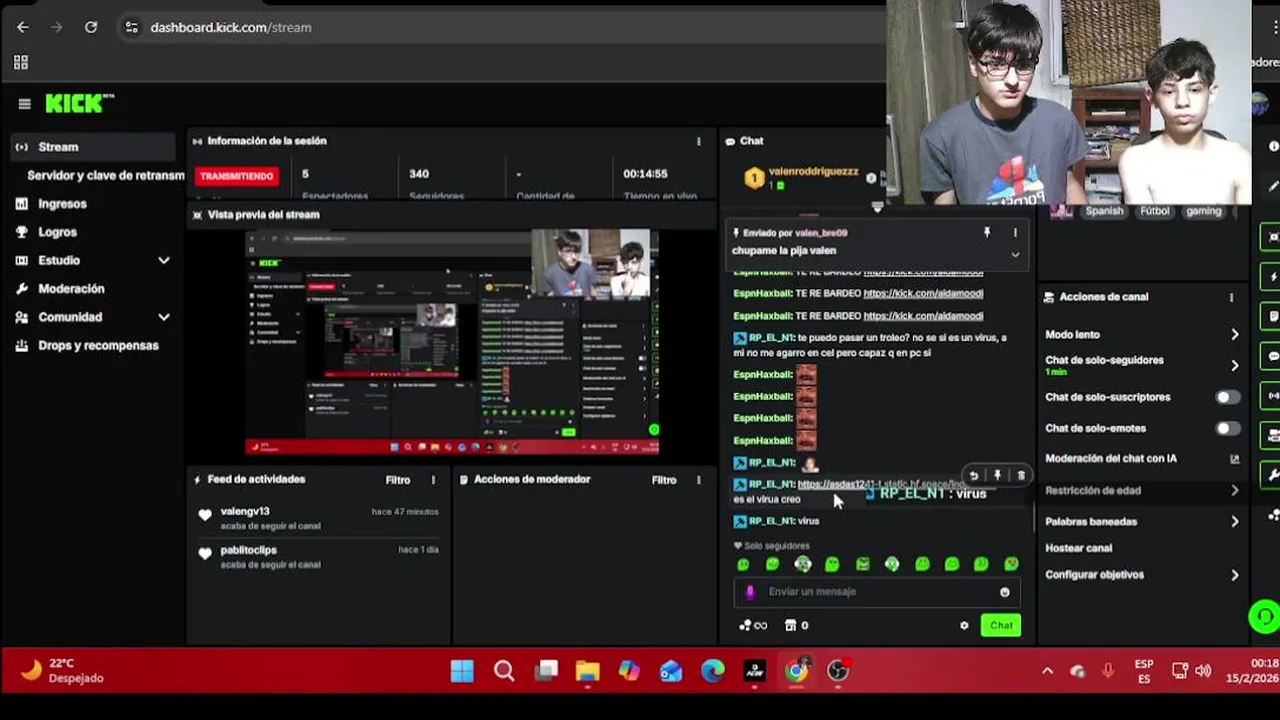Click the browser address bar

(x=500, y=27)
